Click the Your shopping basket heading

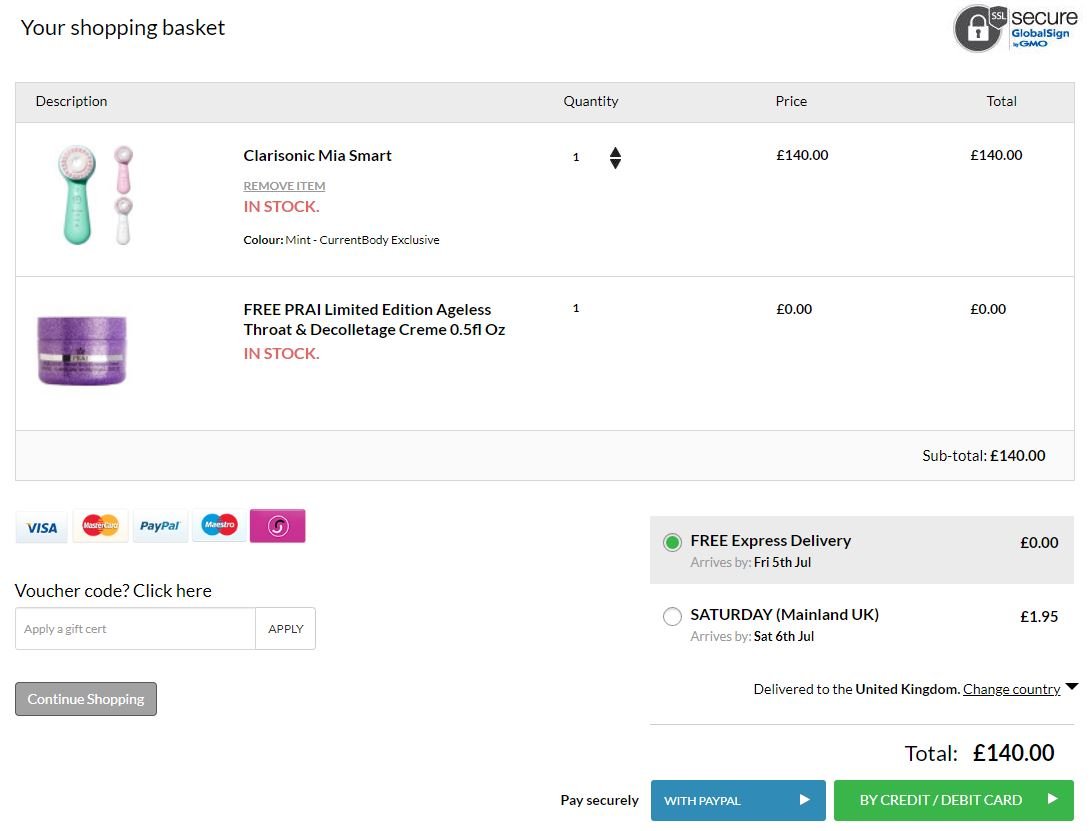pos(122,28)
